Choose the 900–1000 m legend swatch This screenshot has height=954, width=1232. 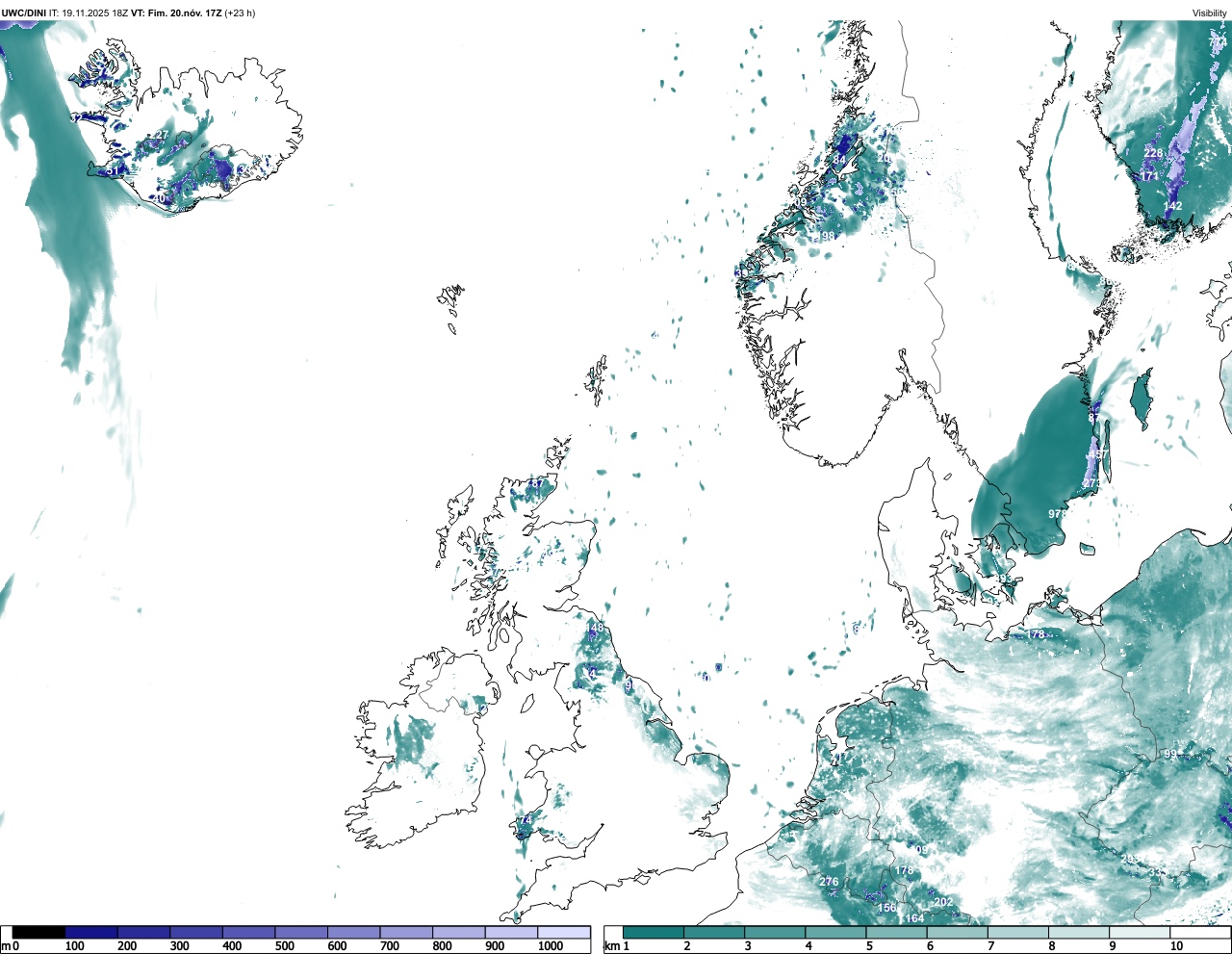tap(511, 933)
